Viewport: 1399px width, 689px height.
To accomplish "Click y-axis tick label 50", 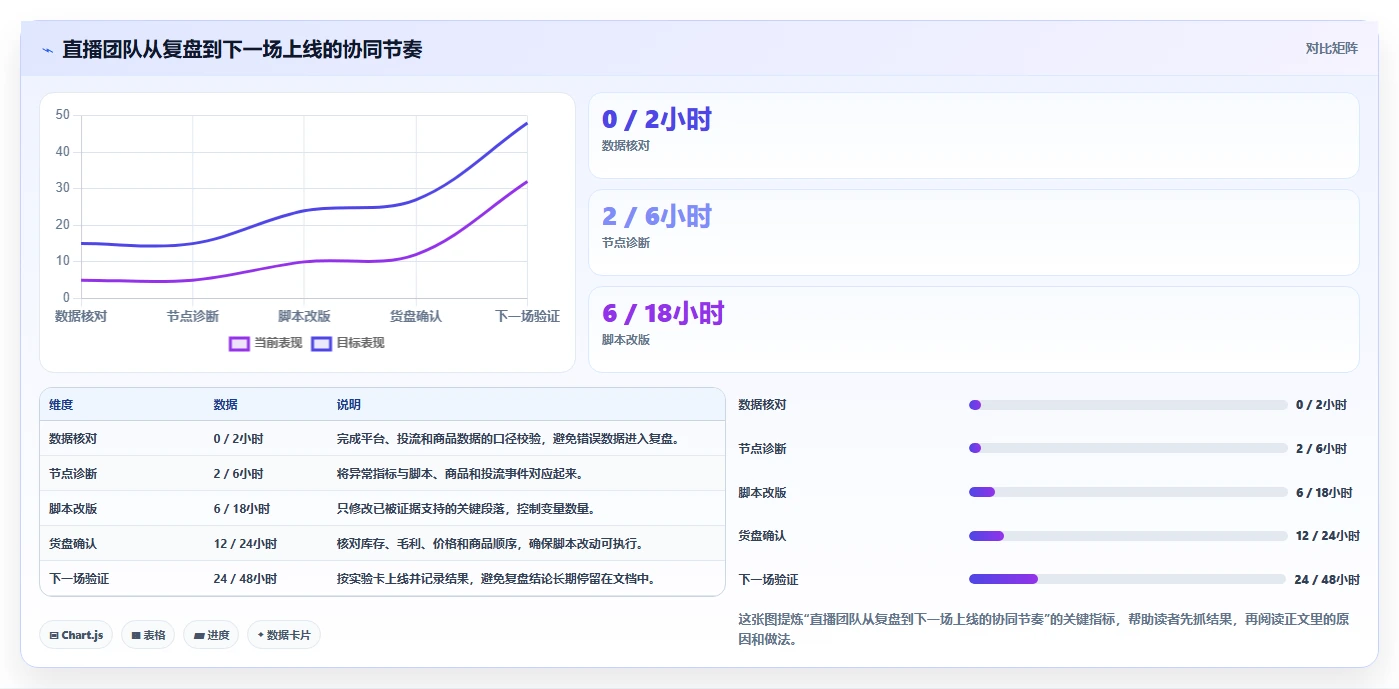I will tap(63, 115).
